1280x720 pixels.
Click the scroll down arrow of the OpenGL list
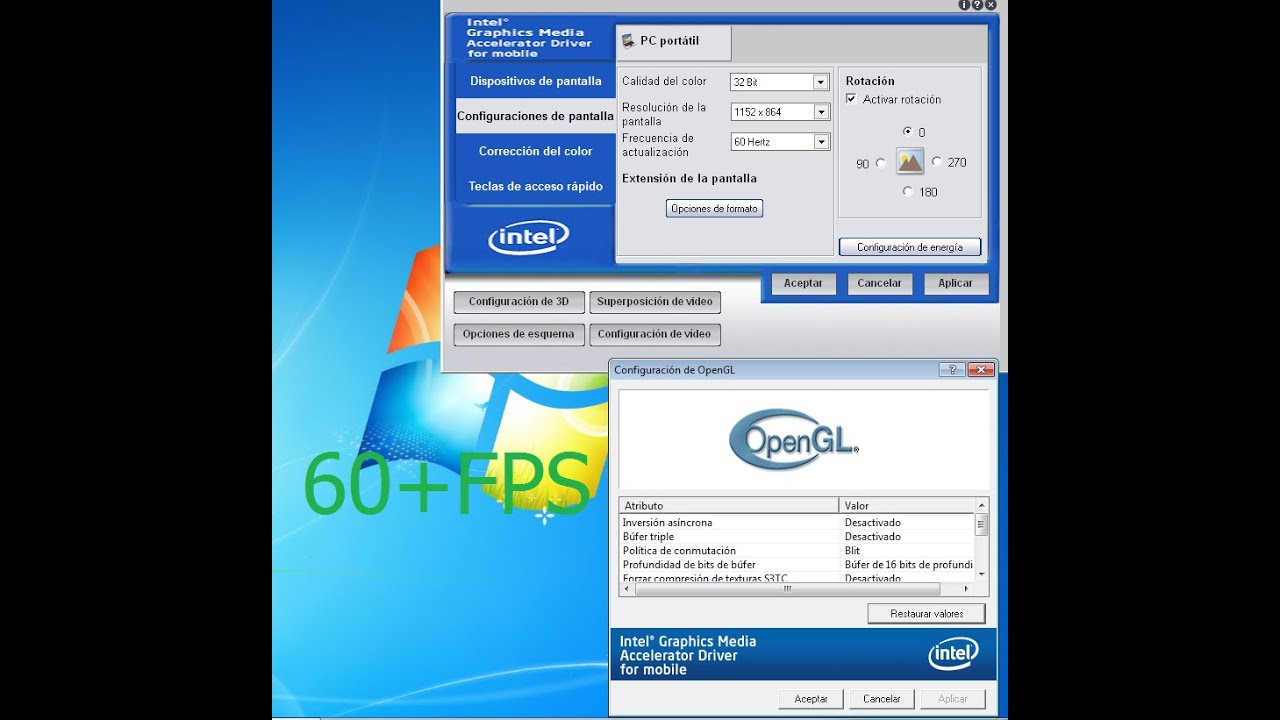(981, 574)
